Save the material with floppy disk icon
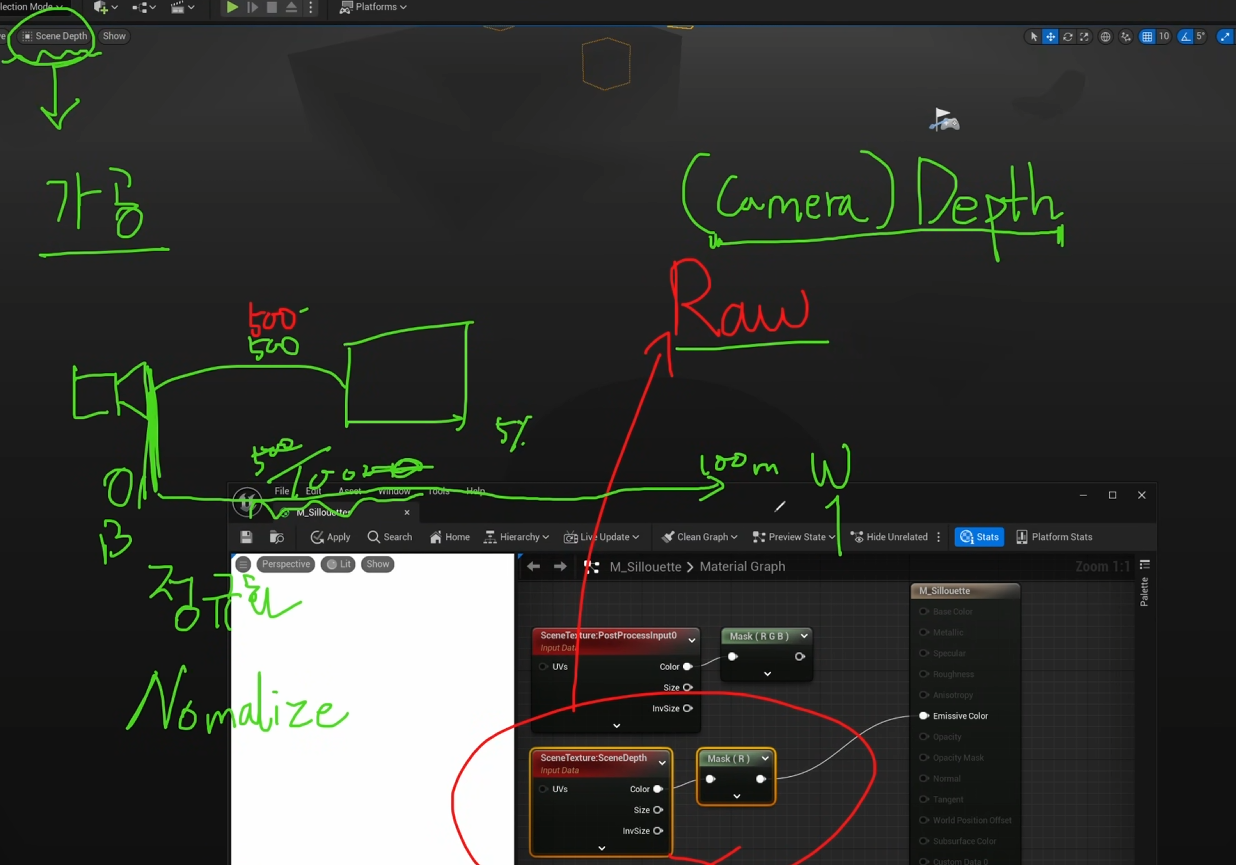The height and width of the screenshot is (865, 1236). pos(246,537)
